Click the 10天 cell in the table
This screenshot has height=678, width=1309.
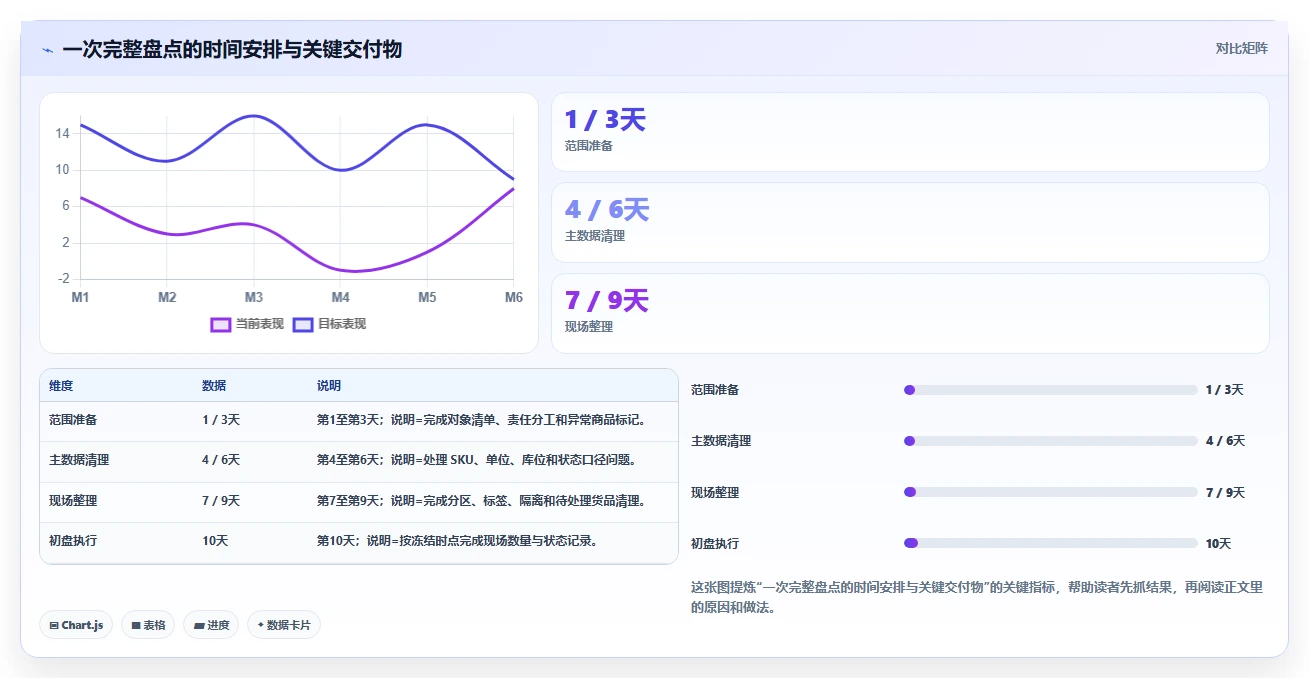(215, 540)
